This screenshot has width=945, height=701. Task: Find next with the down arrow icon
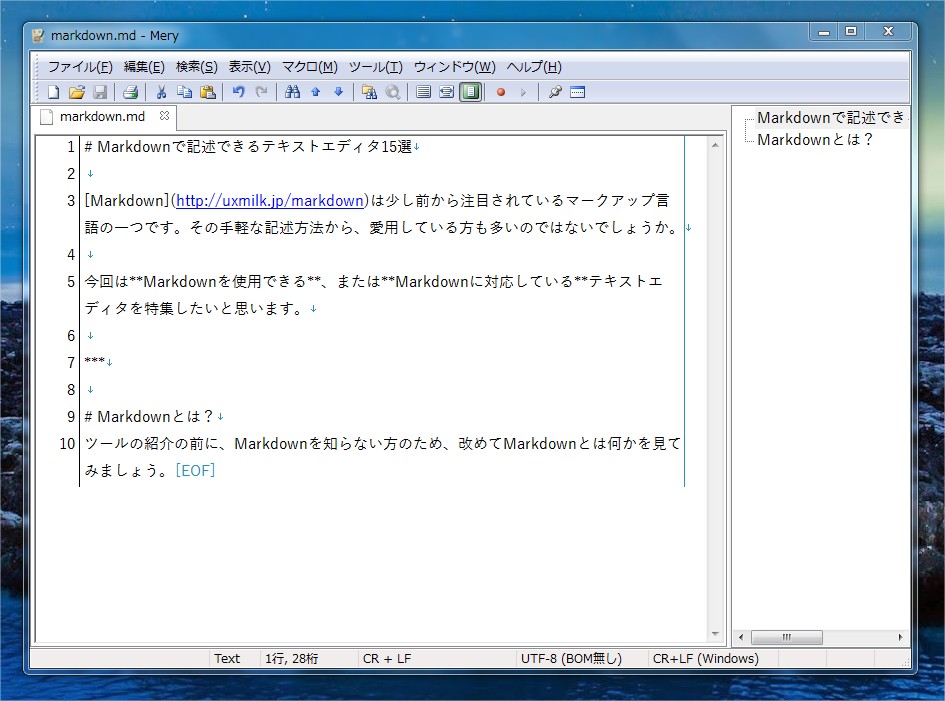pos(338,92)
